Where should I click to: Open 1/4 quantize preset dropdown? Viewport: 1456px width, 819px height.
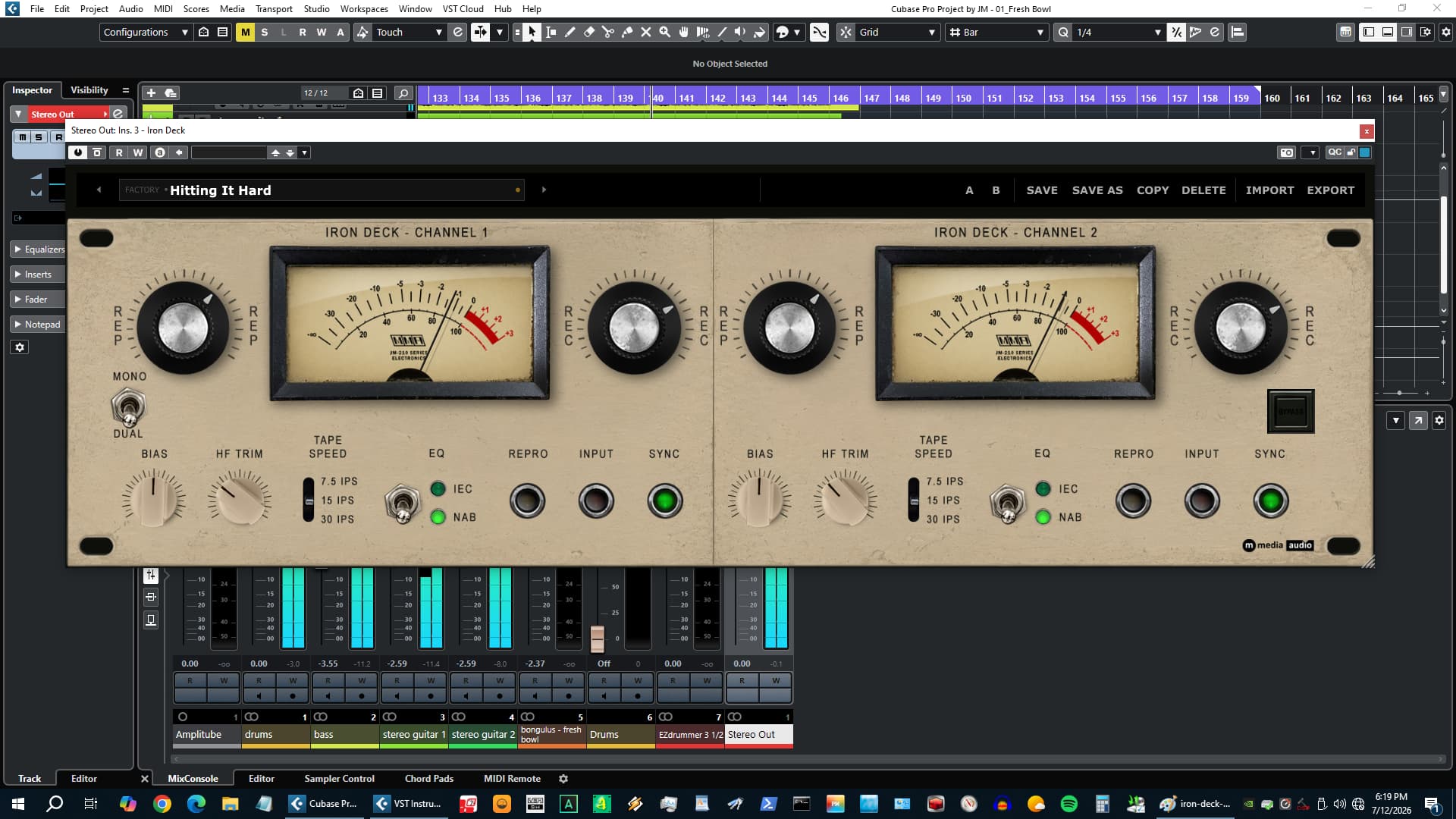click(1119, 32)
